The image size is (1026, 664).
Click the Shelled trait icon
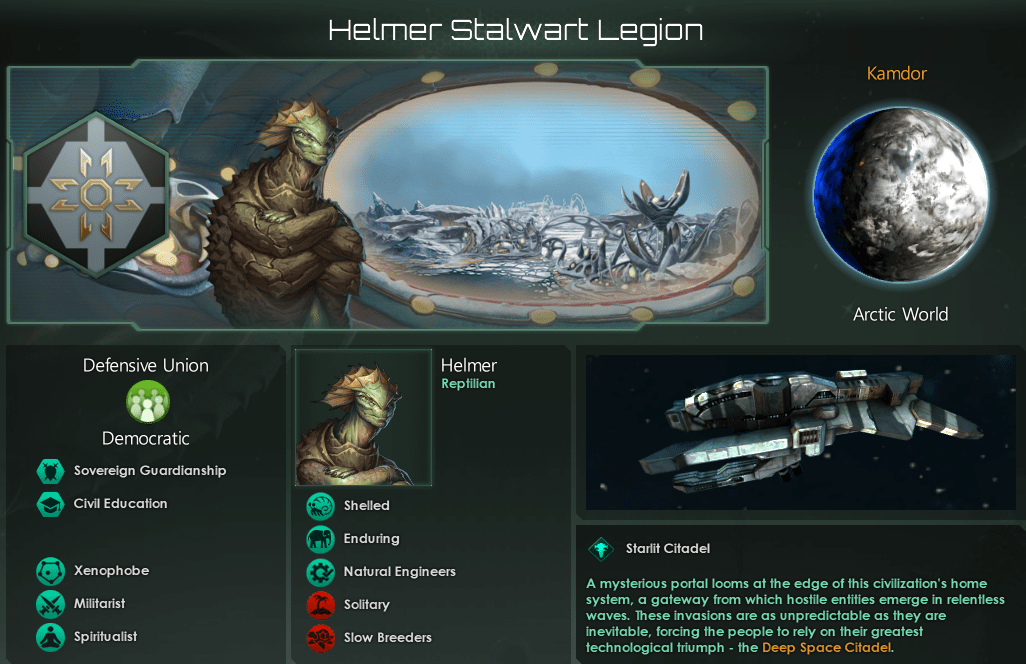click(x=321, y=506)
